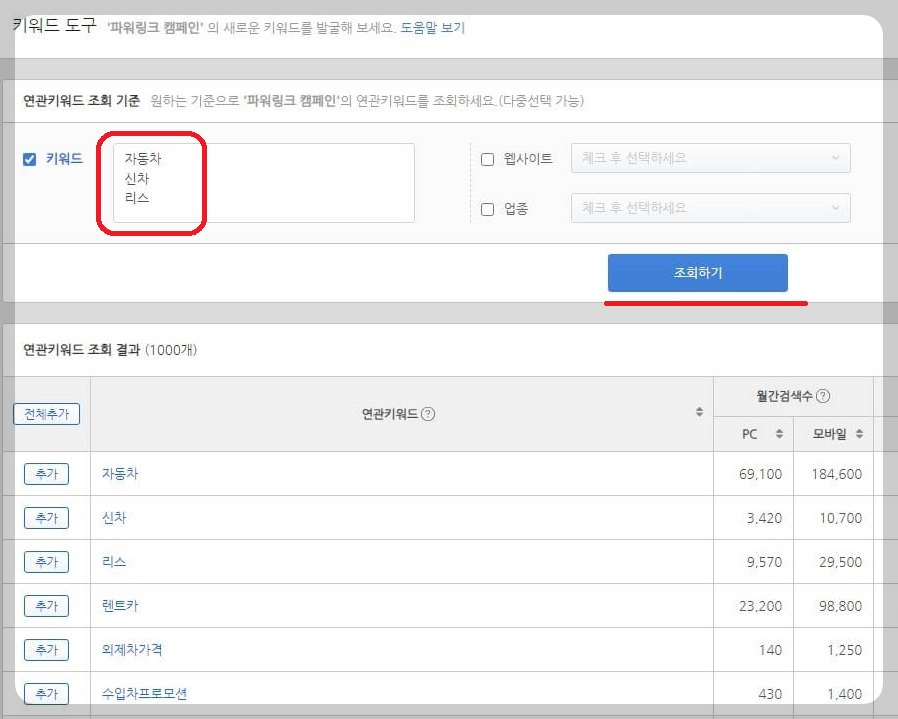Click the 전체추가 button

tap(46, 413)
